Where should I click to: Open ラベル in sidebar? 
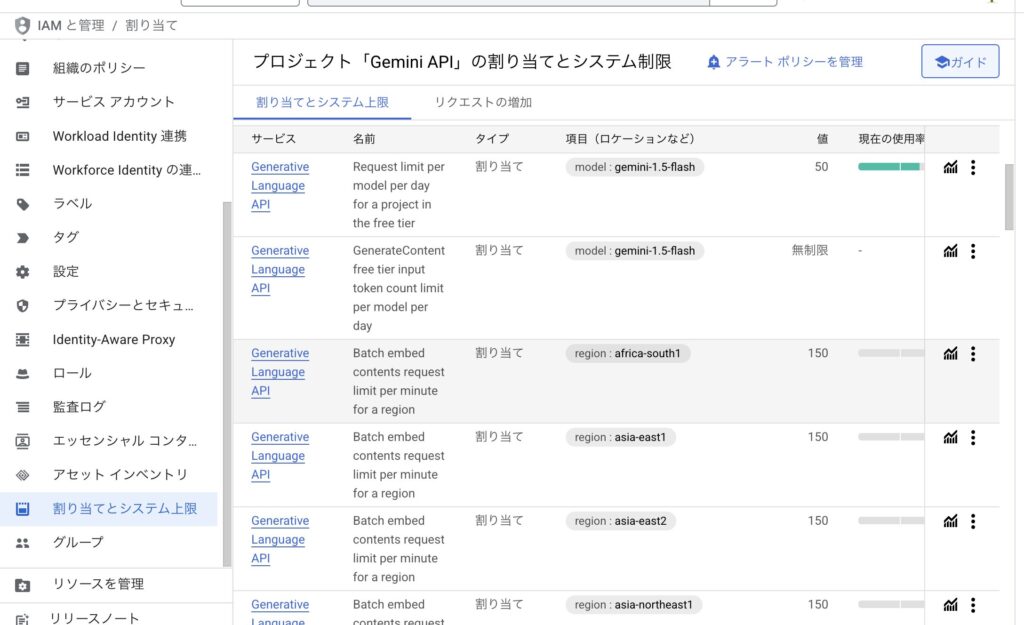click(x=72, y=203)
